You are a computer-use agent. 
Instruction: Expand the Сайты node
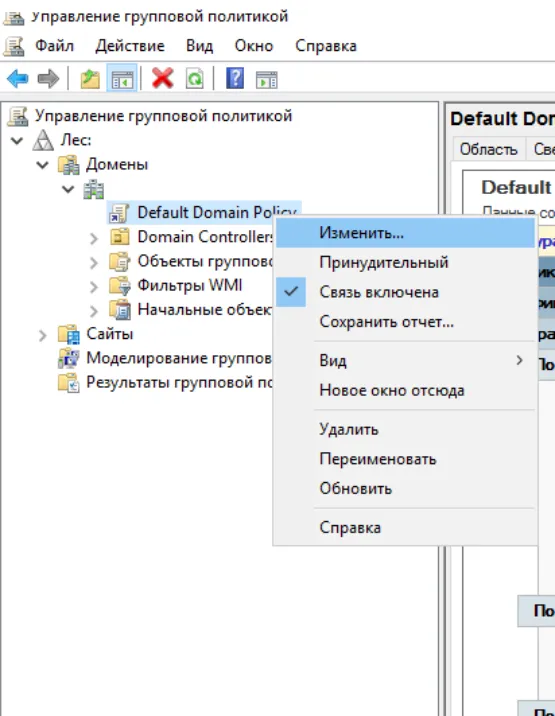(x=42, y=335)
